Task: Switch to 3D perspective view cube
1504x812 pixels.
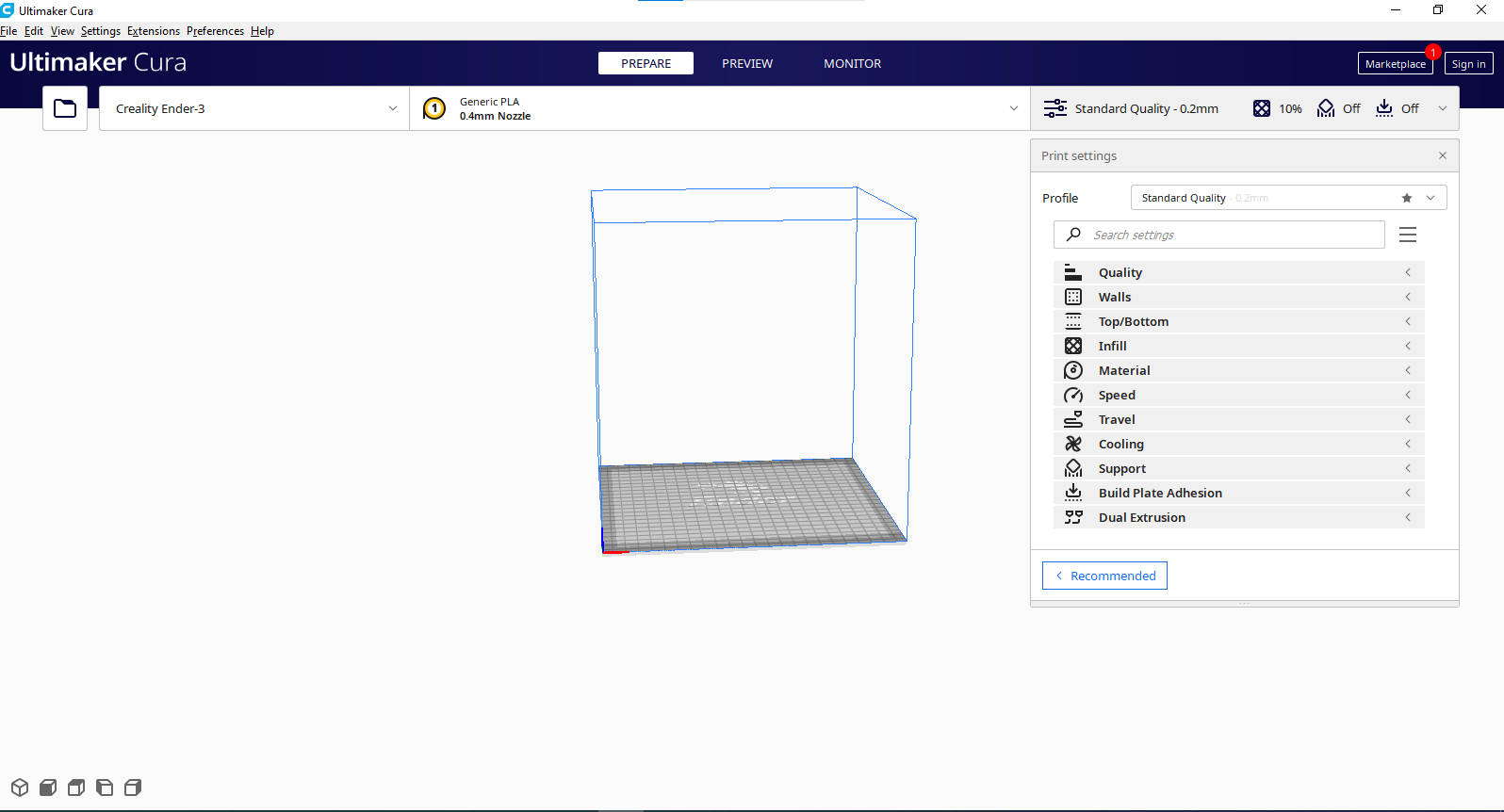Action: [20, 788]
